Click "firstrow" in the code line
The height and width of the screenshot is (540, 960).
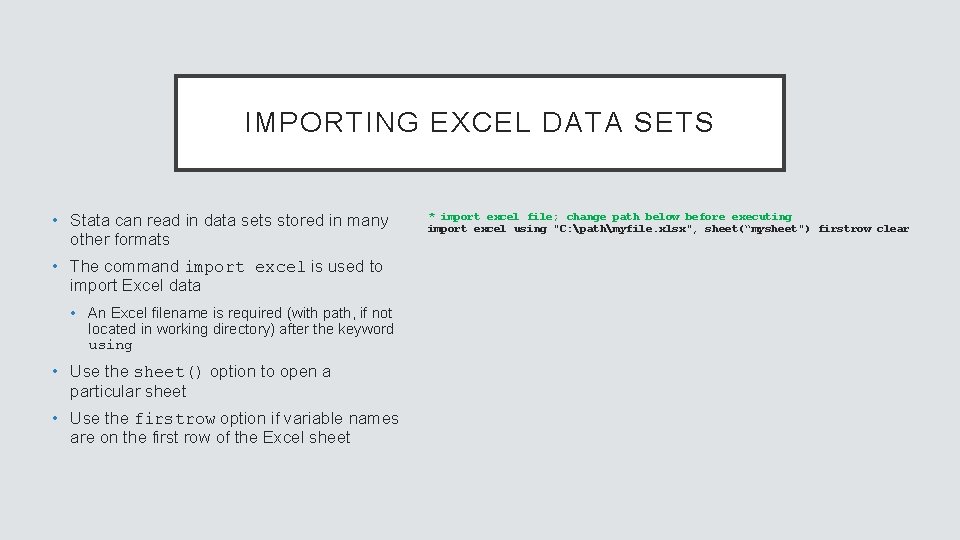844,229
